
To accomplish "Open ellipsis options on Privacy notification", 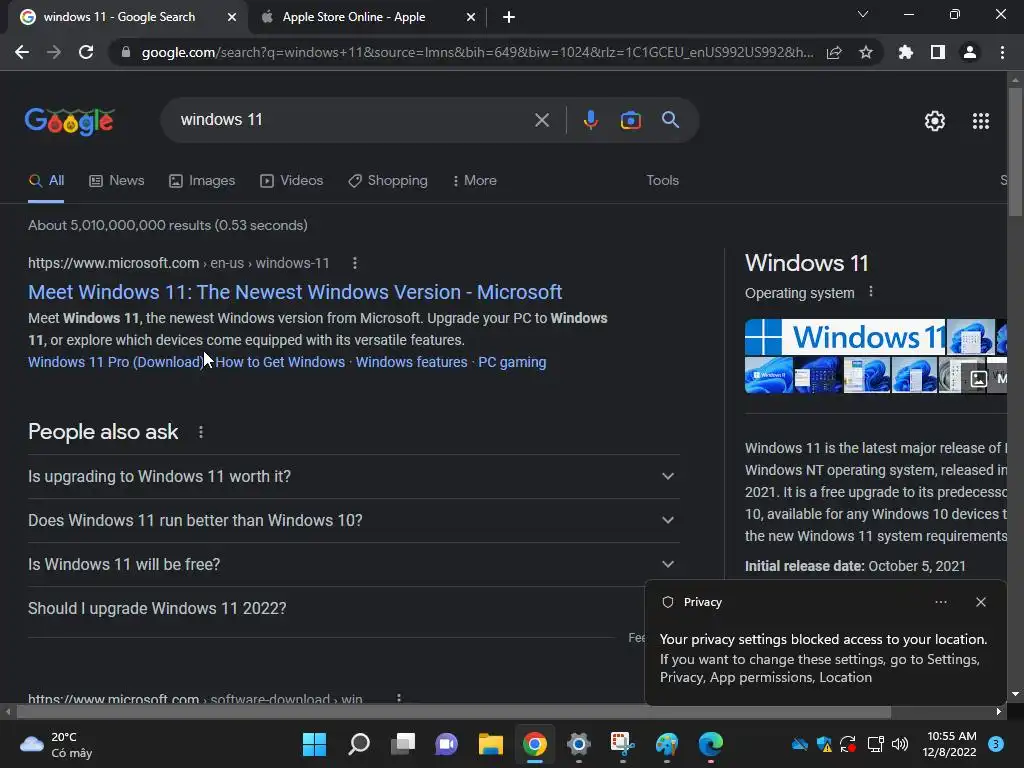I will coord(940,602).
